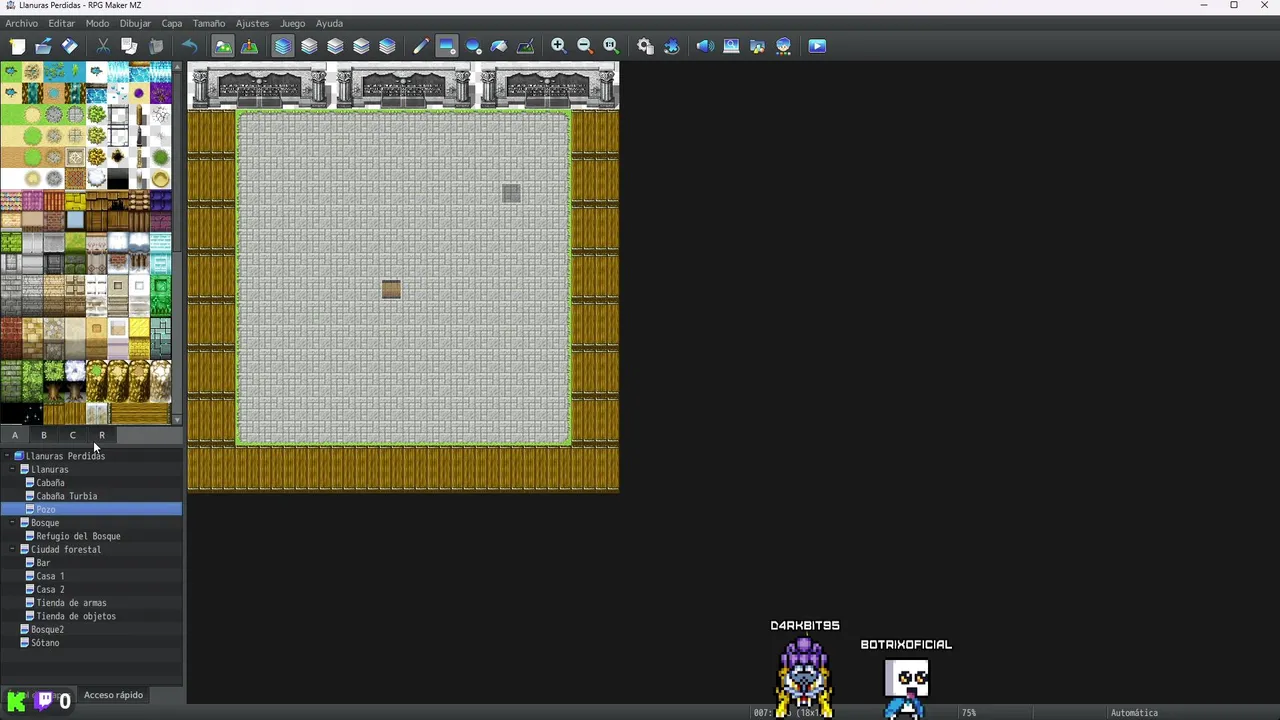The image size is (1280, 720).
Task: Switch to tileset tab C
Action: point(73,435)
